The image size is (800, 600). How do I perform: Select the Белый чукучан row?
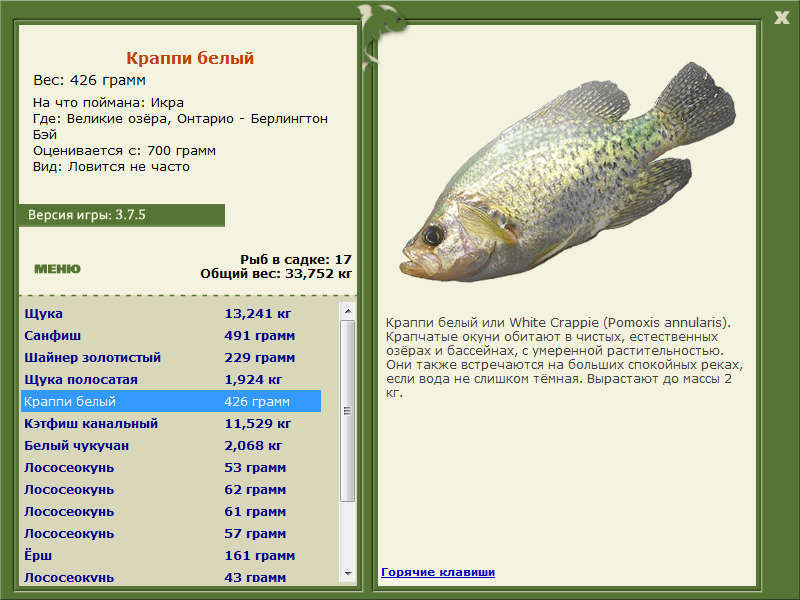coord(171,445)
